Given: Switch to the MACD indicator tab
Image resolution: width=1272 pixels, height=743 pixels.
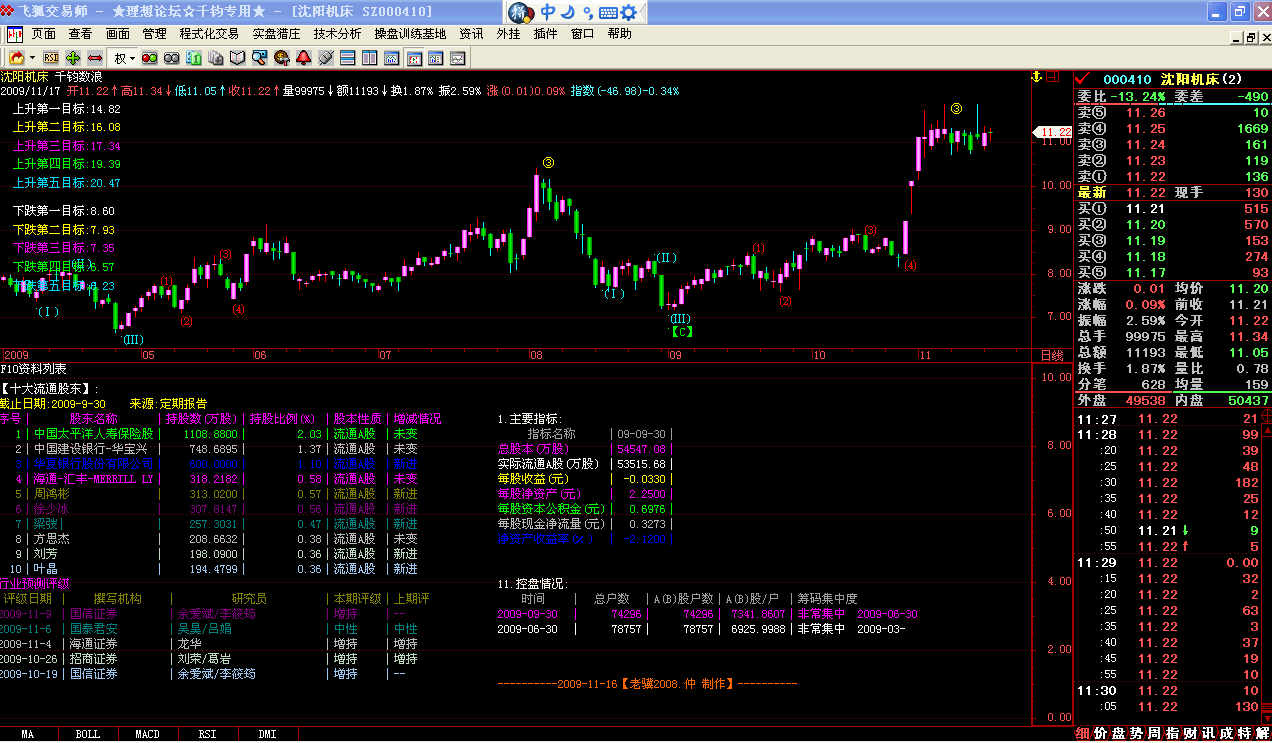Looking at the screenshot, I should point(147,734).
